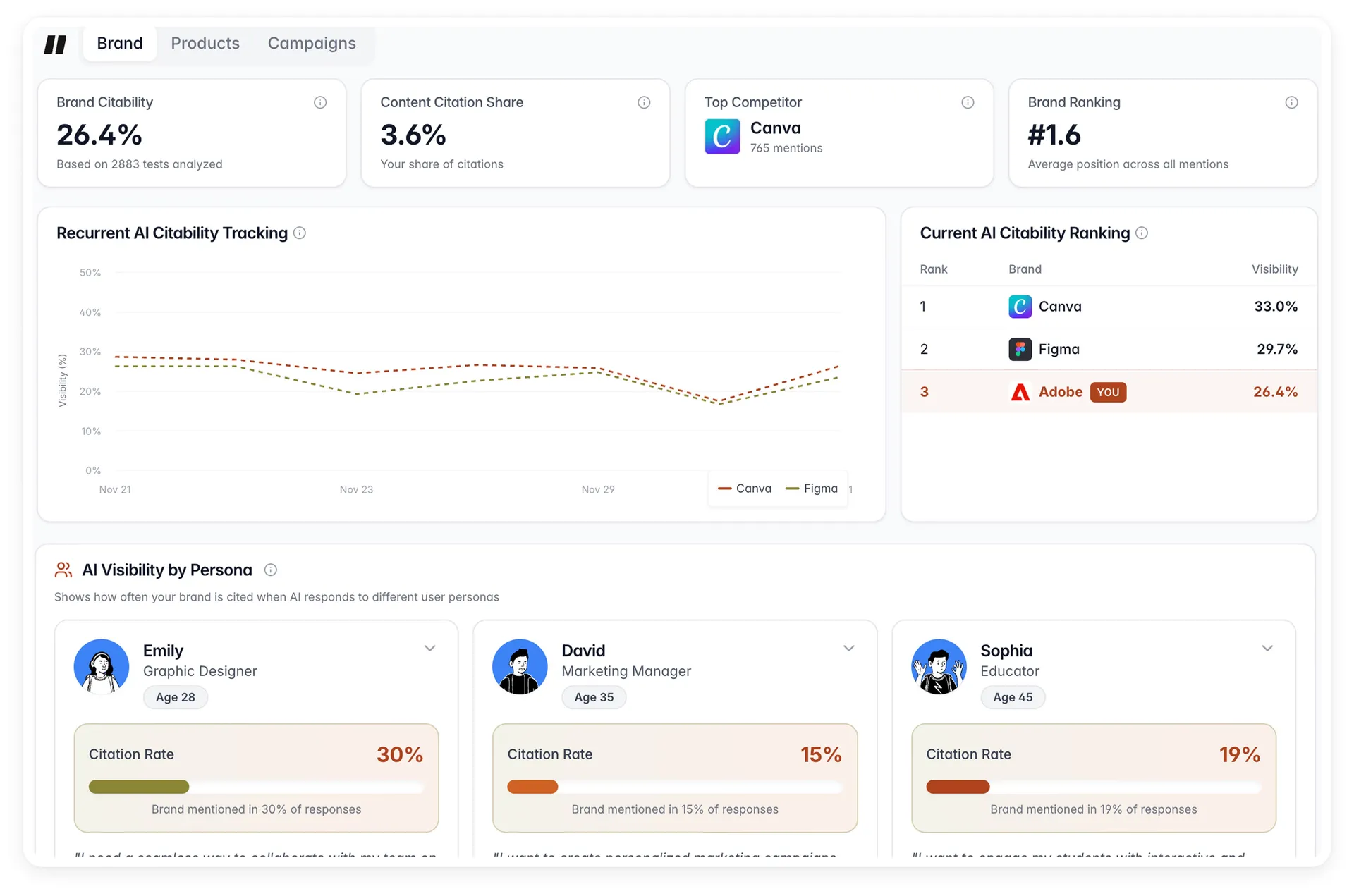This screenshot has width=1354, height=896.
Task: Click Adobe logo in ranking table
Action: click(1020, 392)
